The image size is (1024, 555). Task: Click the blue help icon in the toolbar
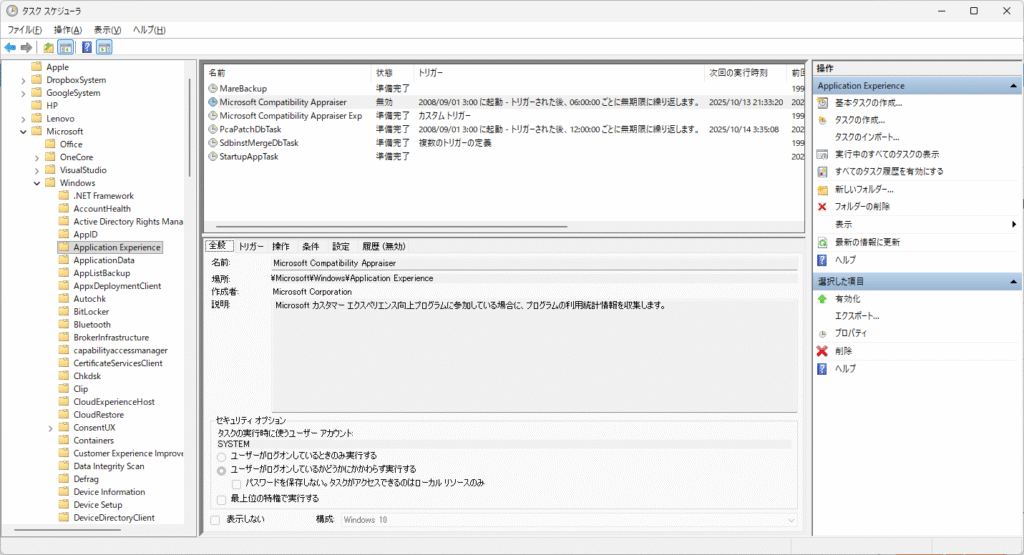click(x=87, y=47)
